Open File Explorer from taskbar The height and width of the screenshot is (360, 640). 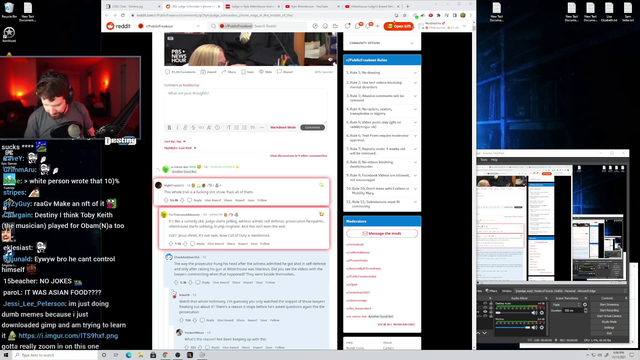click(x=141, y=355)
